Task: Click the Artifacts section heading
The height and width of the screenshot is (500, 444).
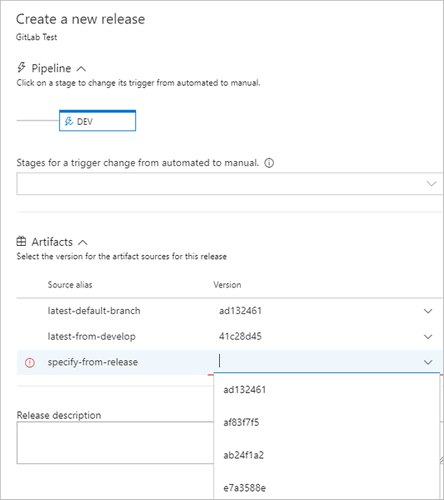Action: coord(52,242)
